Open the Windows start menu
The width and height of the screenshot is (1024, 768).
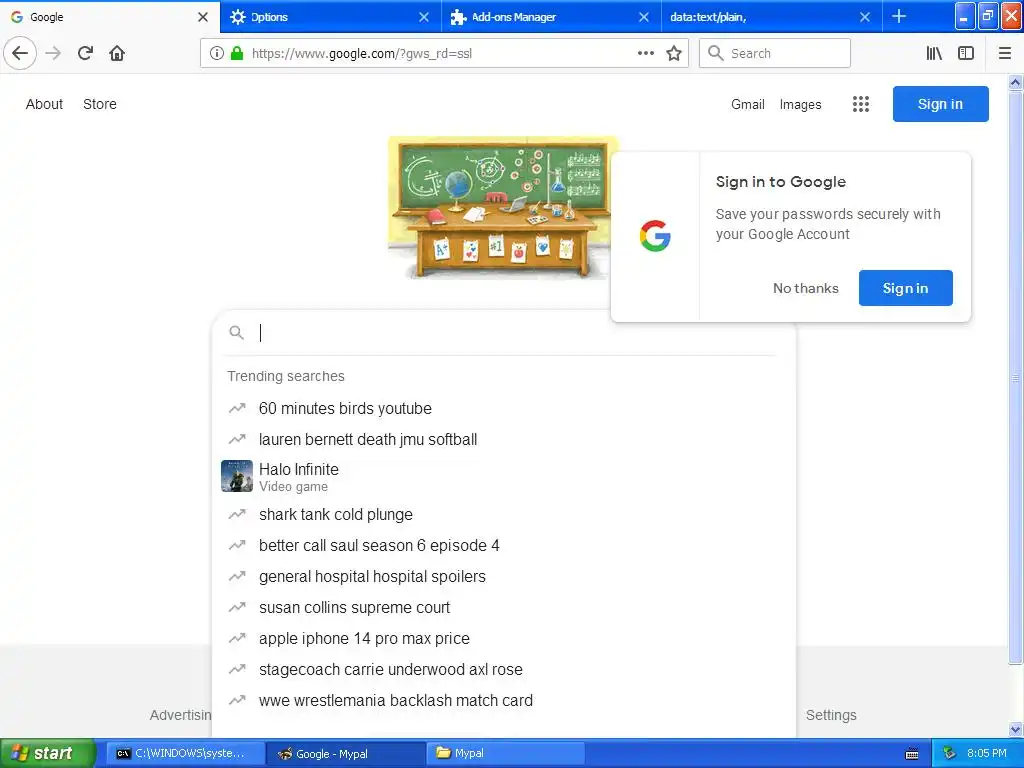(47, 753)
